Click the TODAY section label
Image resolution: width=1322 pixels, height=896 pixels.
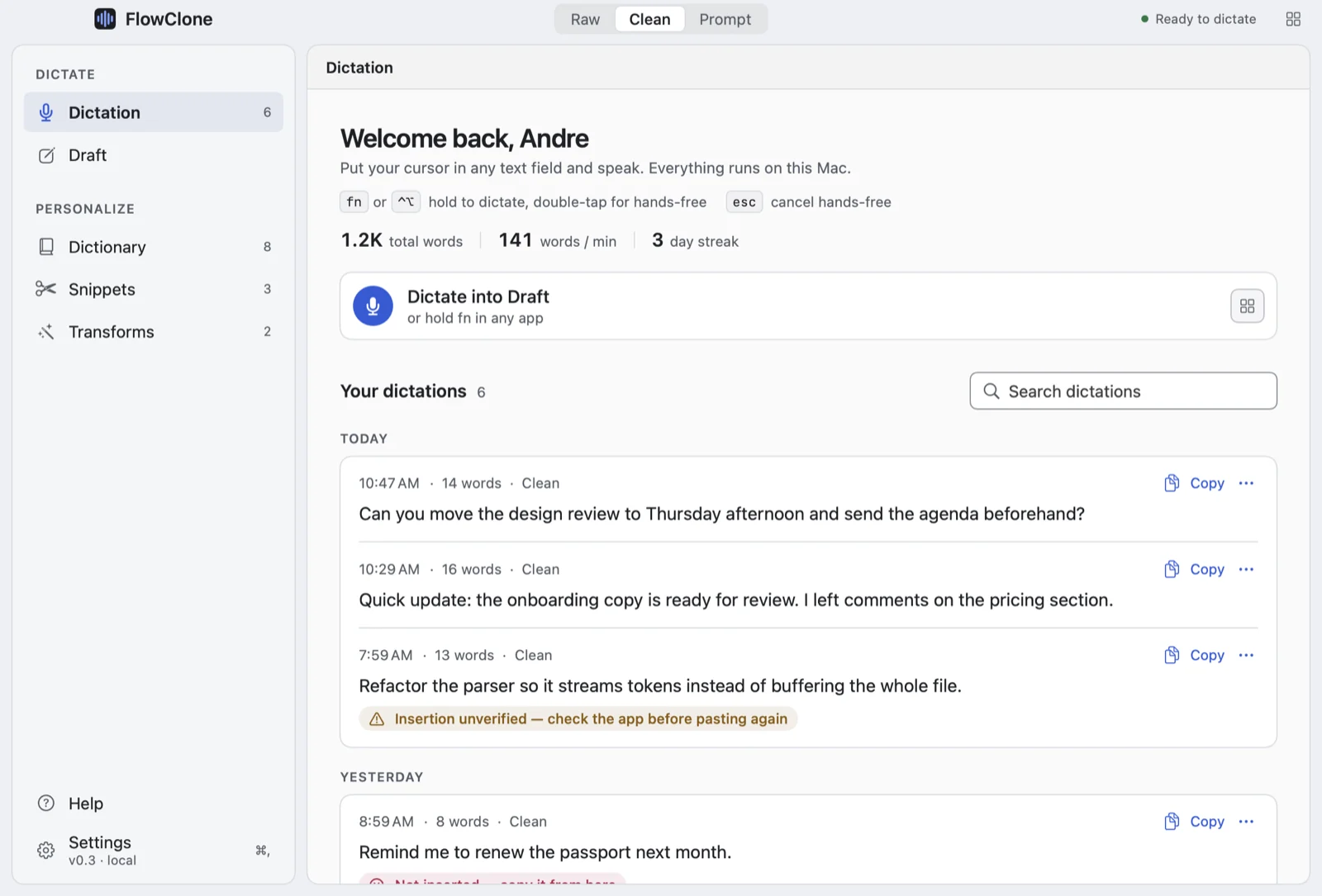(364, 439)
